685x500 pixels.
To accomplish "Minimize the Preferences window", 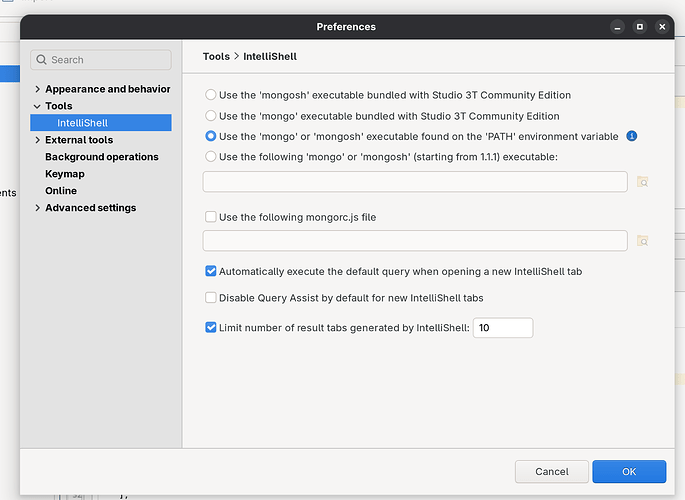I will 617,27.
